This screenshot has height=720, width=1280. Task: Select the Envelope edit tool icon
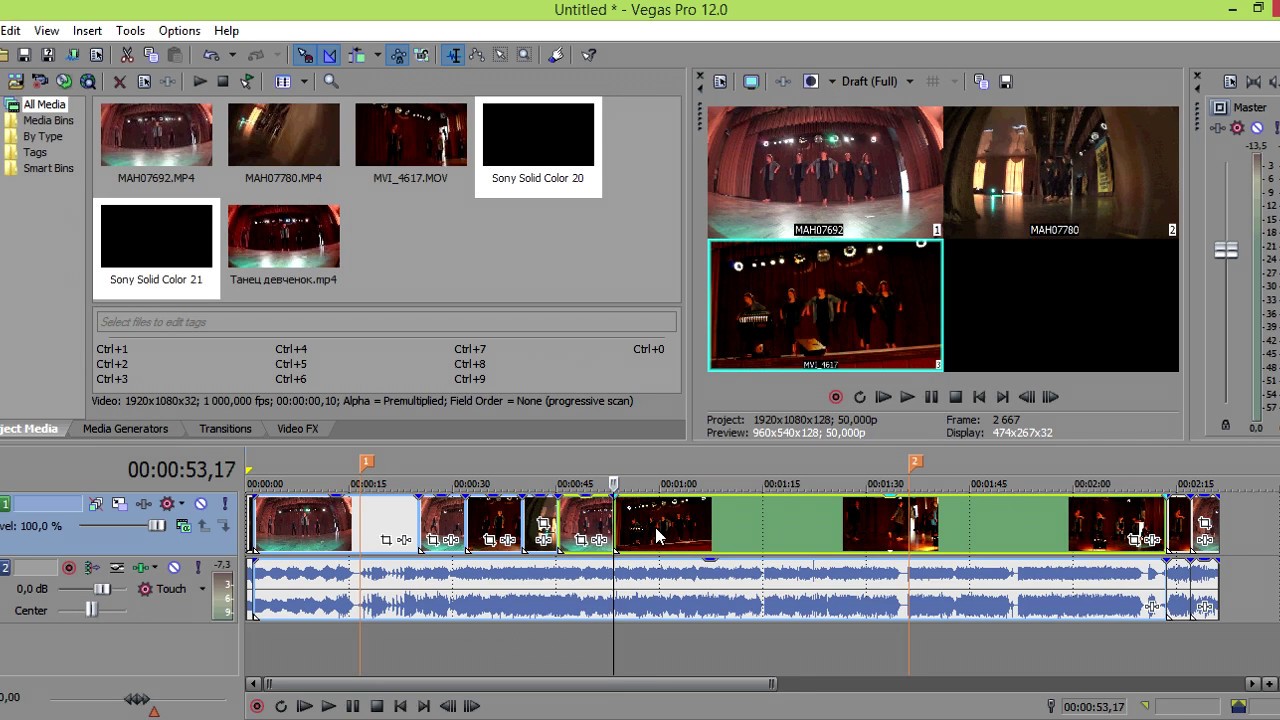coord(477,55)
